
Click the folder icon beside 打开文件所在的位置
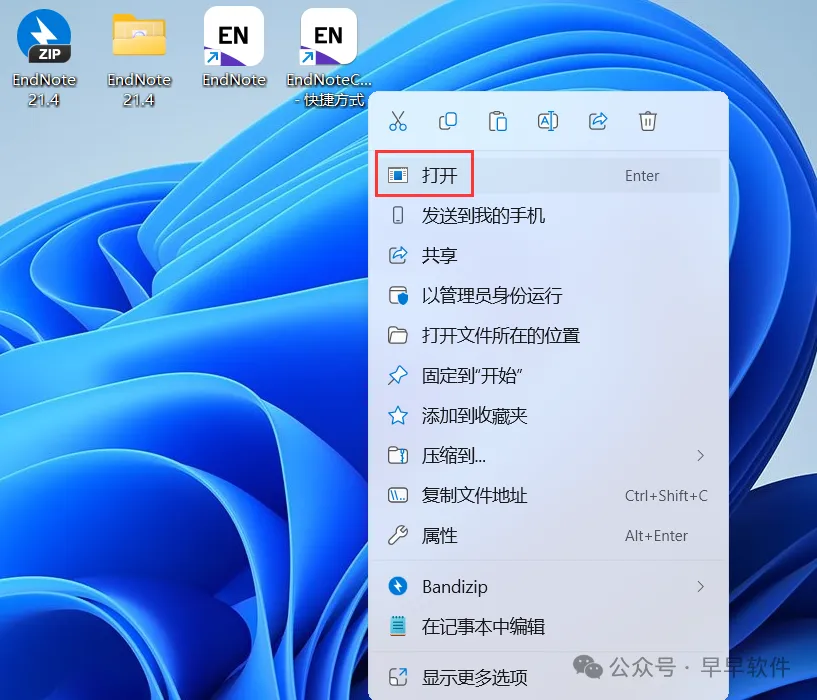point(398,335)
